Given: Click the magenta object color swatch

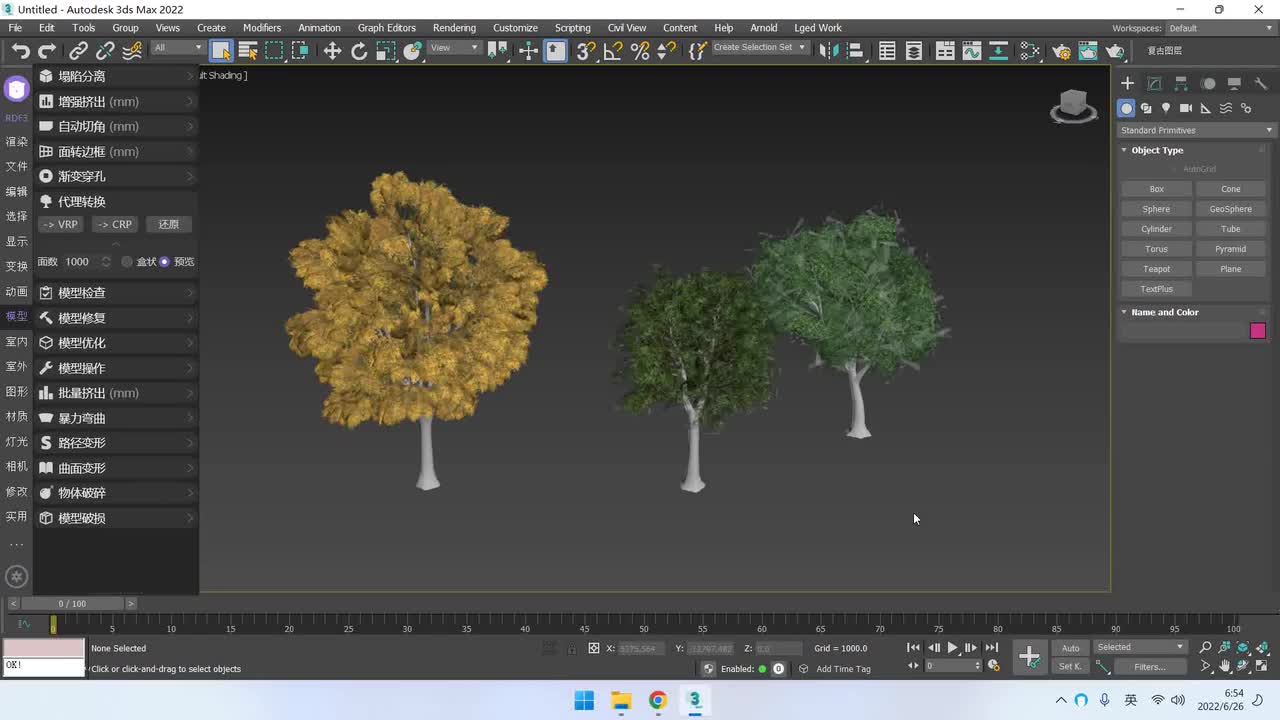Looking at the screenshot, I should pyautogui.click(x=1257, y=331).
